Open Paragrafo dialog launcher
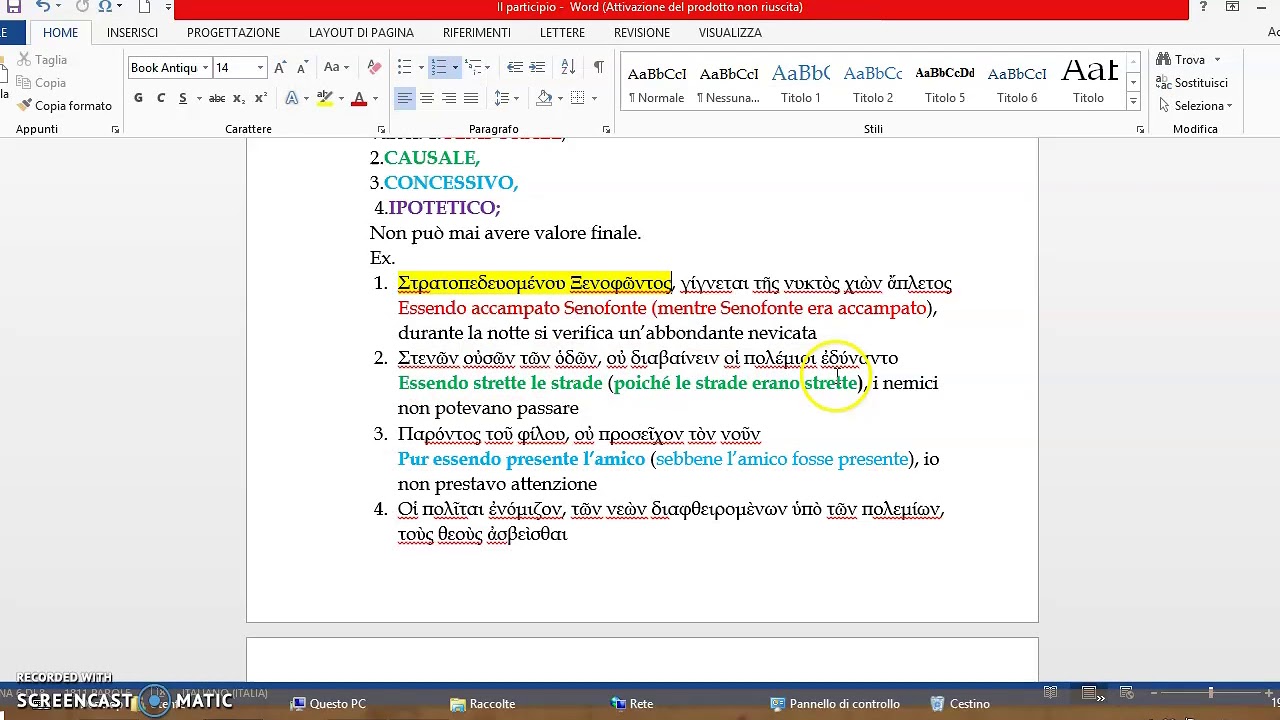This screenshot has height=720, width=1280. (606, 130)
